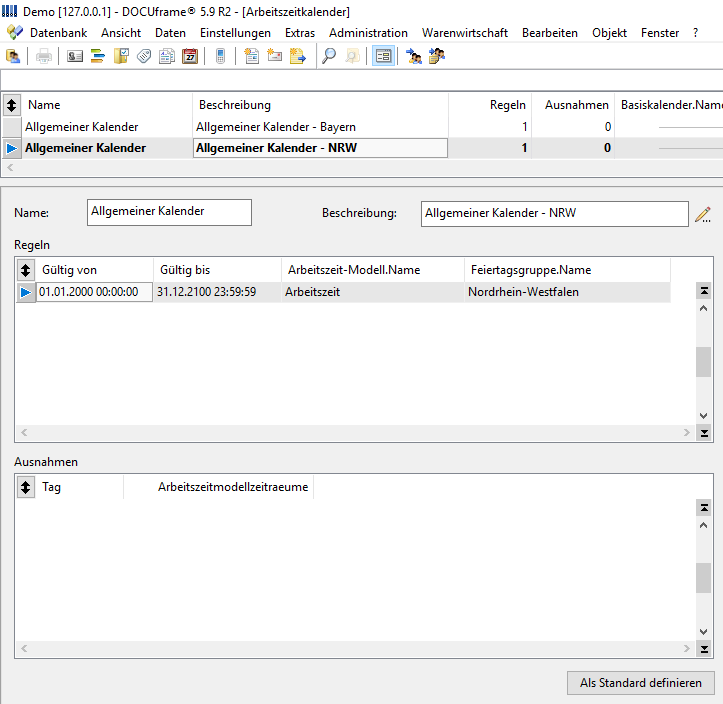This screenshot has width=723, height=704.
Task: Click the blue-orange project bars icon
Action: point(98,56)
